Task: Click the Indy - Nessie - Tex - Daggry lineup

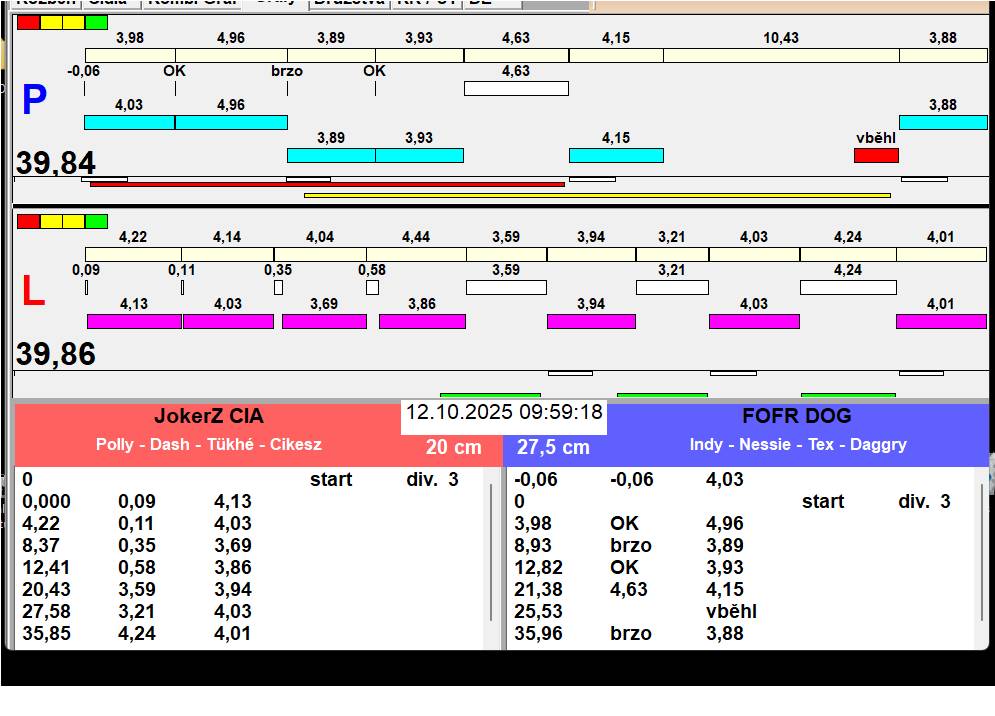Action: coord(798,444)
